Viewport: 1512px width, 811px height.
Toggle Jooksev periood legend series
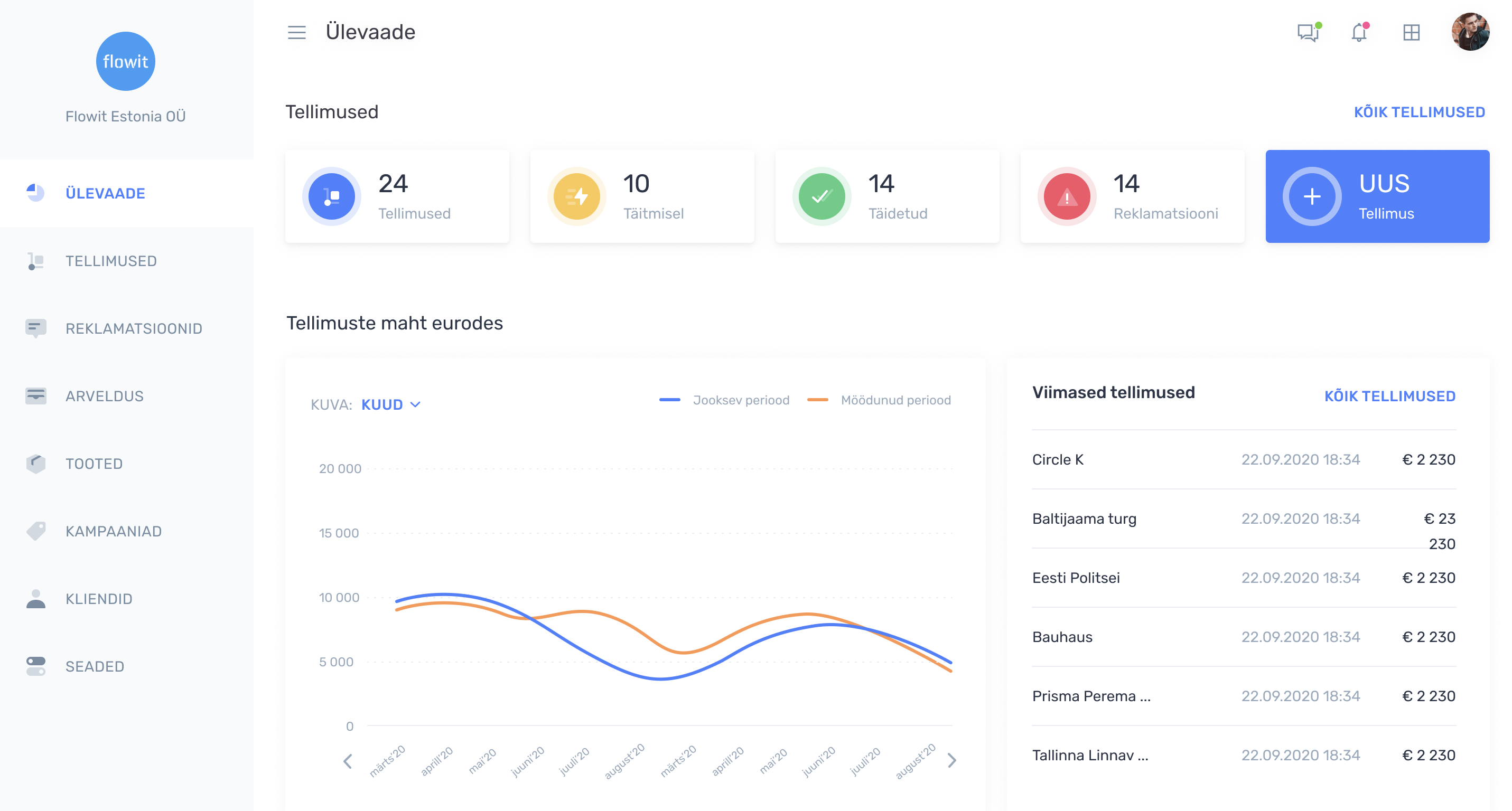[724, 400]
